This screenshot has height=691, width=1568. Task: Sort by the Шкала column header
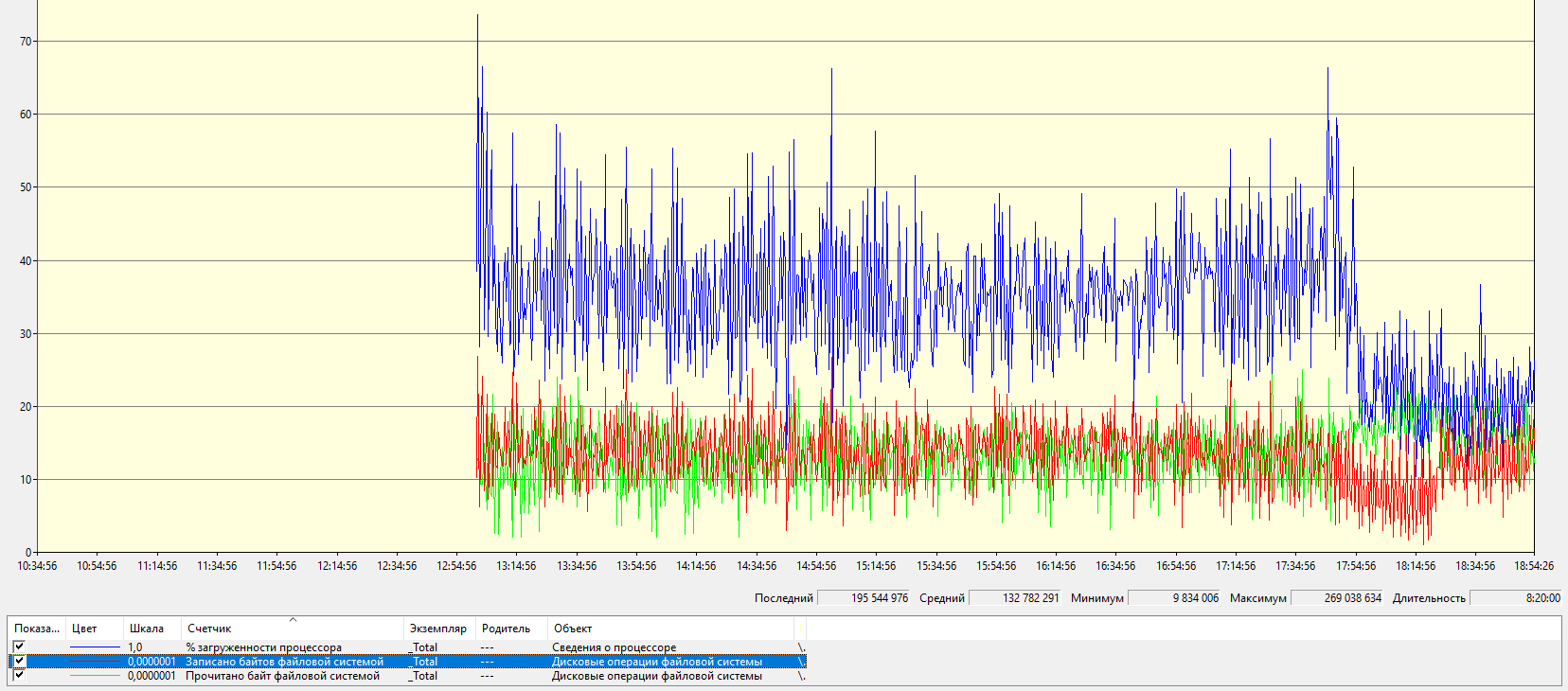click(x=151, y=629)
